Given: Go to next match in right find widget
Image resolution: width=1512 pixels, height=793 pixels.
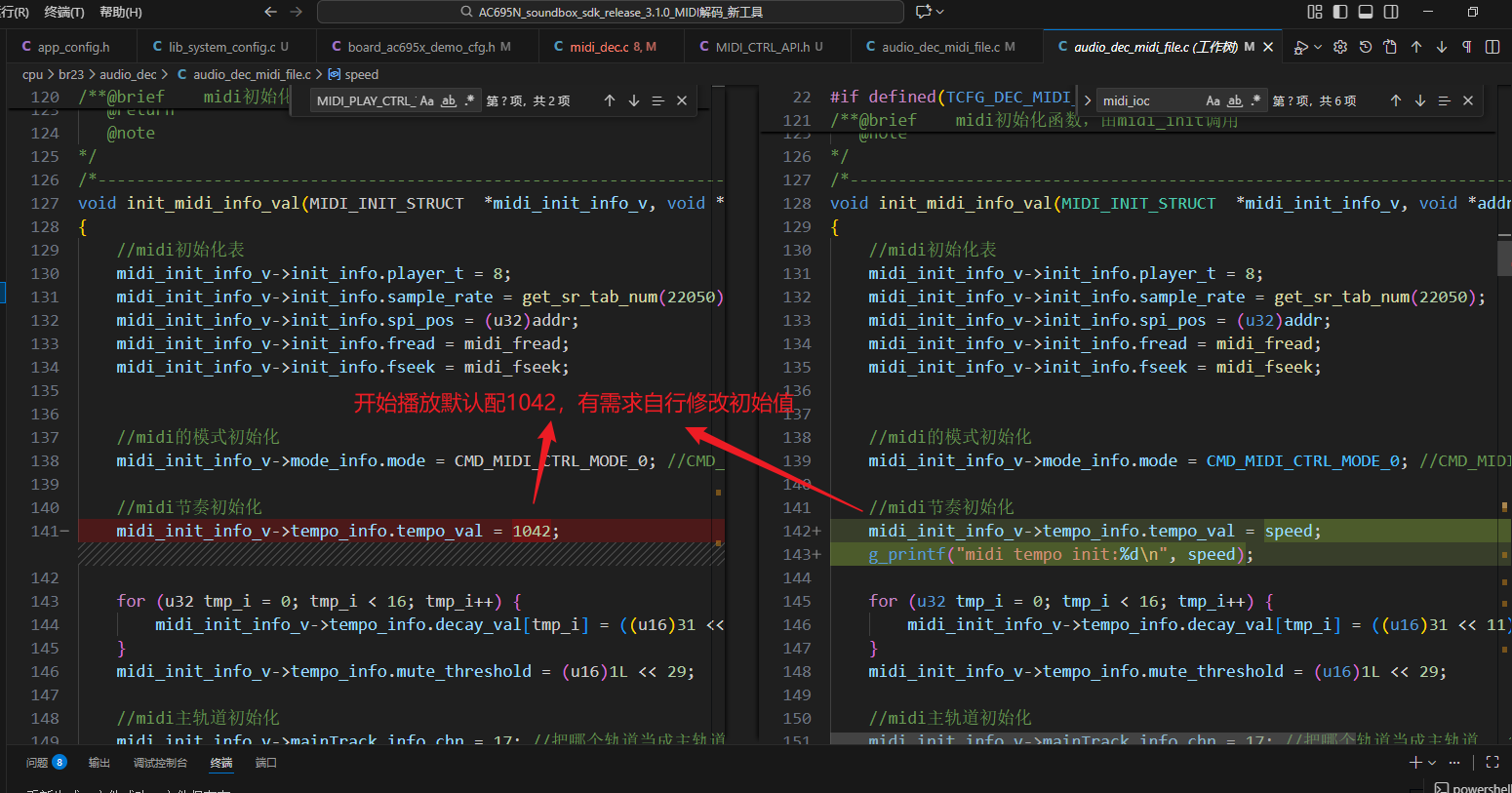Looking at the screenshot, I should (x=1420, y=100).
